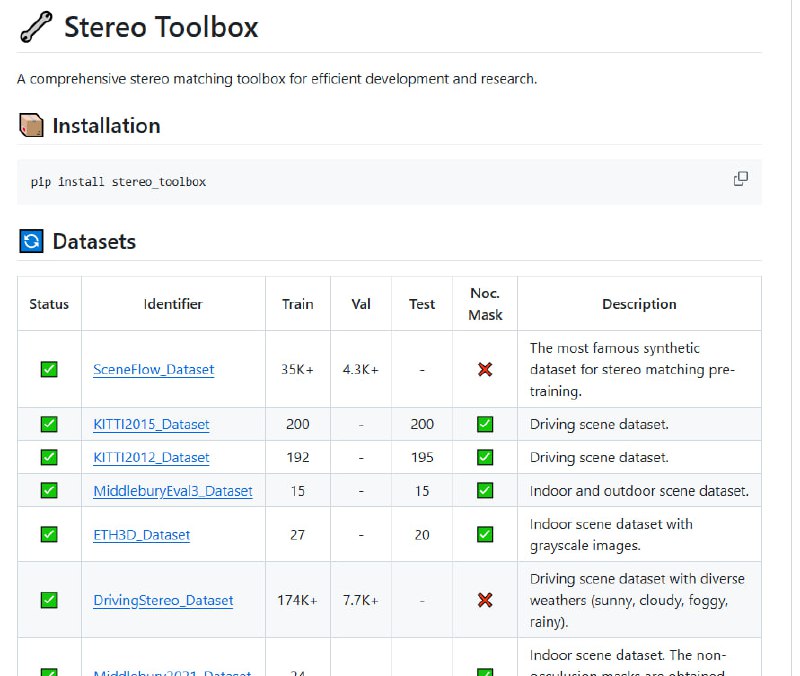
Task: Toggle the Noc. Mask checkmark for KITTI2012_Dataset
Action: pyautogui.click(x=485, y=457)
